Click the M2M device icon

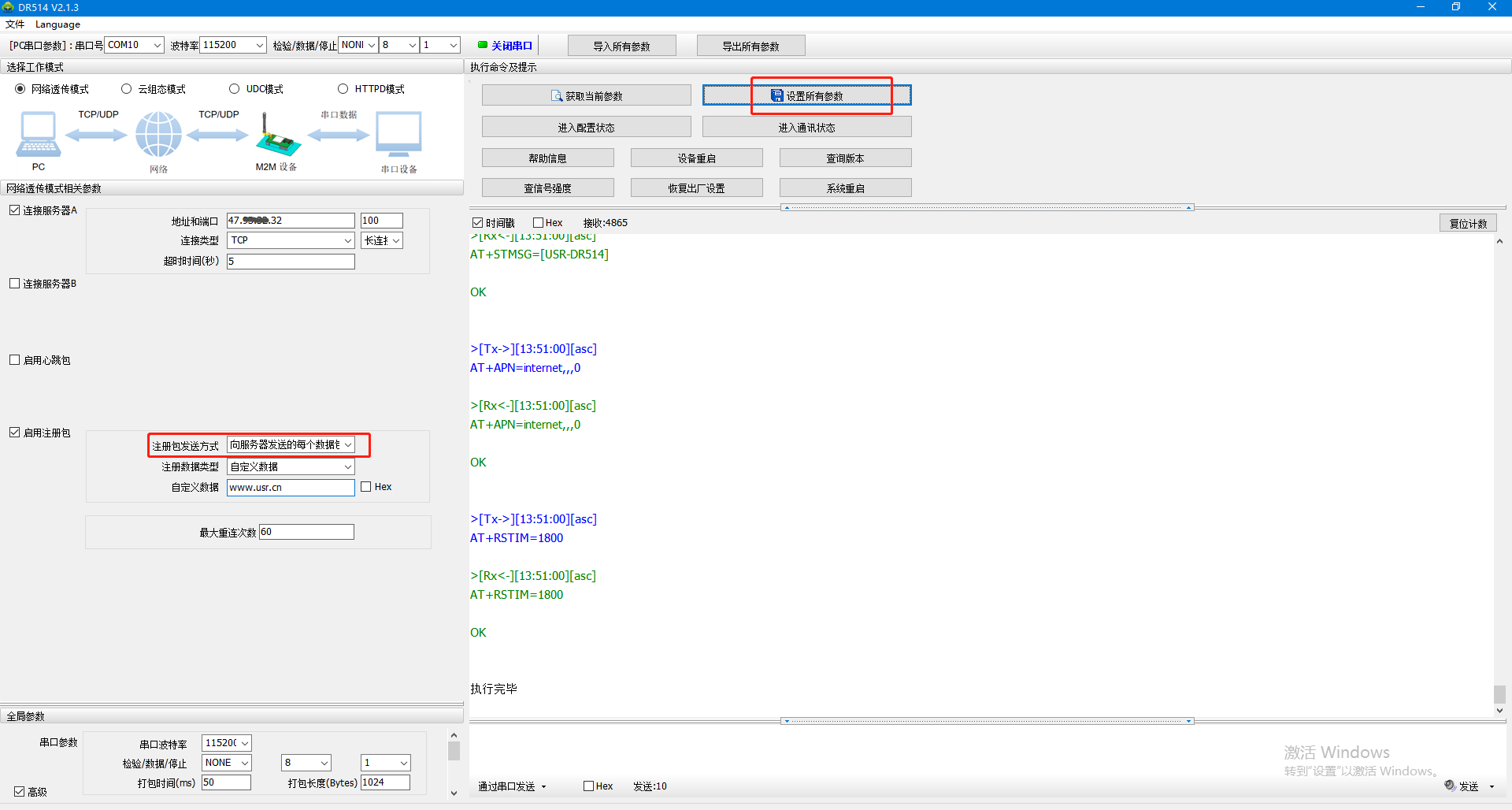(x=276, y=136)
